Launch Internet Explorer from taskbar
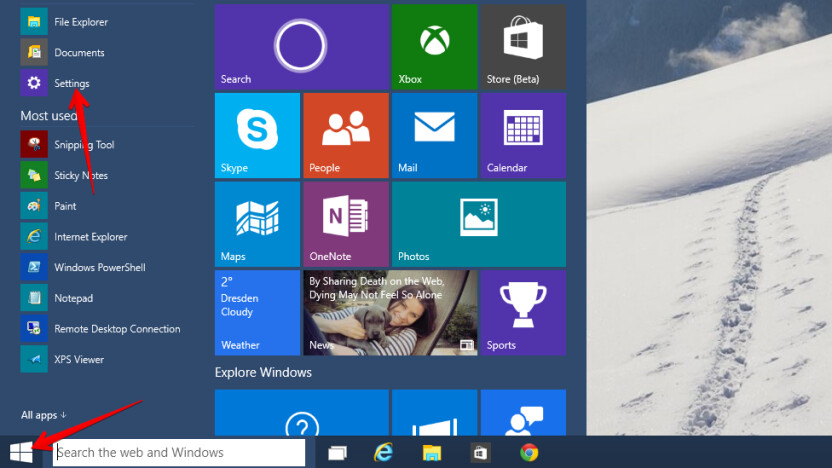Viewport: 832px width, 468px height. 383,453
